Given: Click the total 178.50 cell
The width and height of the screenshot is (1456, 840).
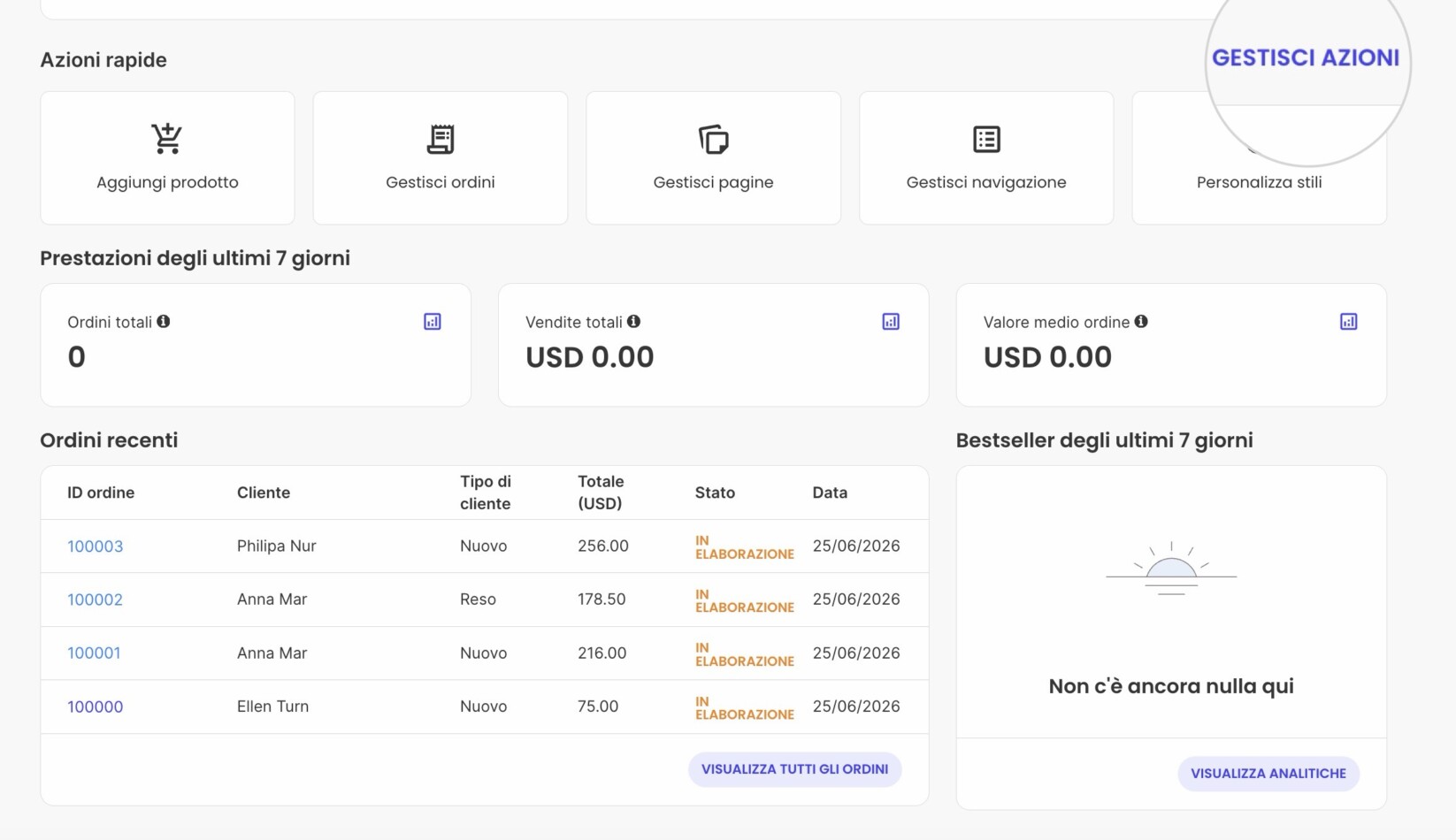Looking at the screenshot, I should pos(602,599).
